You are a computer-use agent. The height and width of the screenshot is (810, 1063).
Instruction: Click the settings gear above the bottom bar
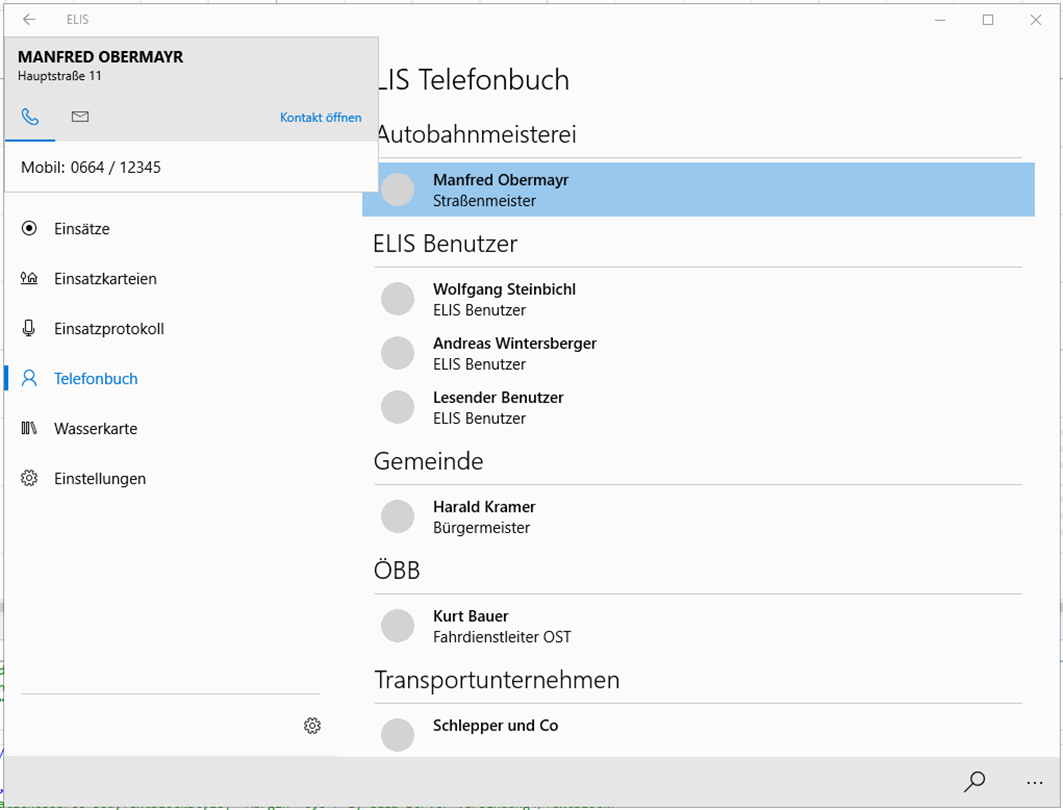tap(312, 726)
